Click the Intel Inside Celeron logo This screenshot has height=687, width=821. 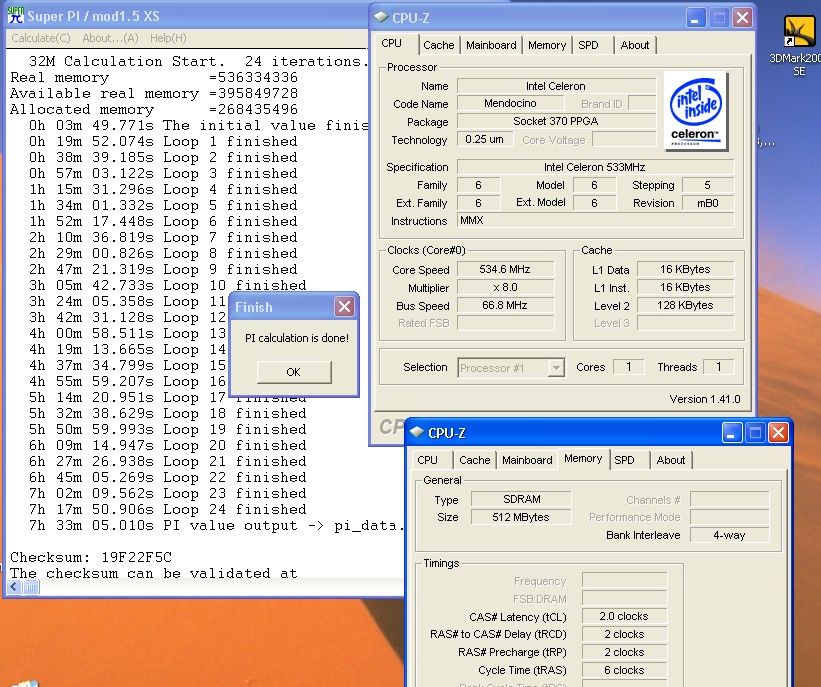click(695, 111)
